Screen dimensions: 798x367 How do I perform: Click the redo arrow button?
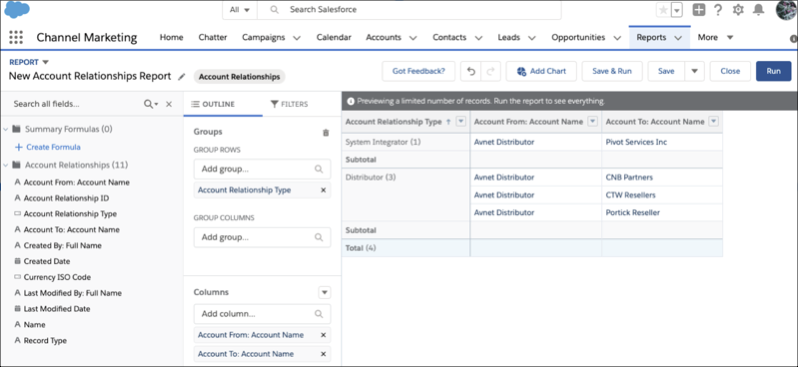[x=491, y=71]
